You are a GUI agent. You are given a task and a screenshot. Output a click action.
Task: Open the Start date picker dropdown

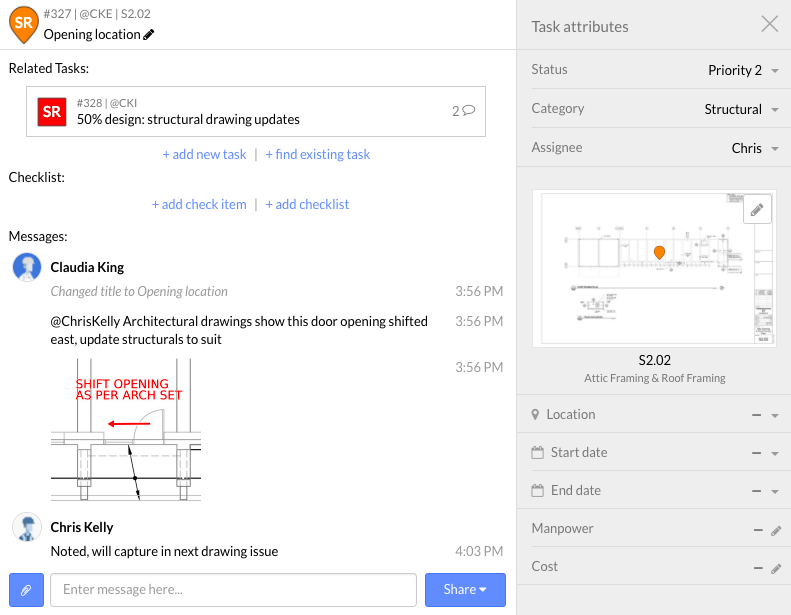[x=775, y=453]
